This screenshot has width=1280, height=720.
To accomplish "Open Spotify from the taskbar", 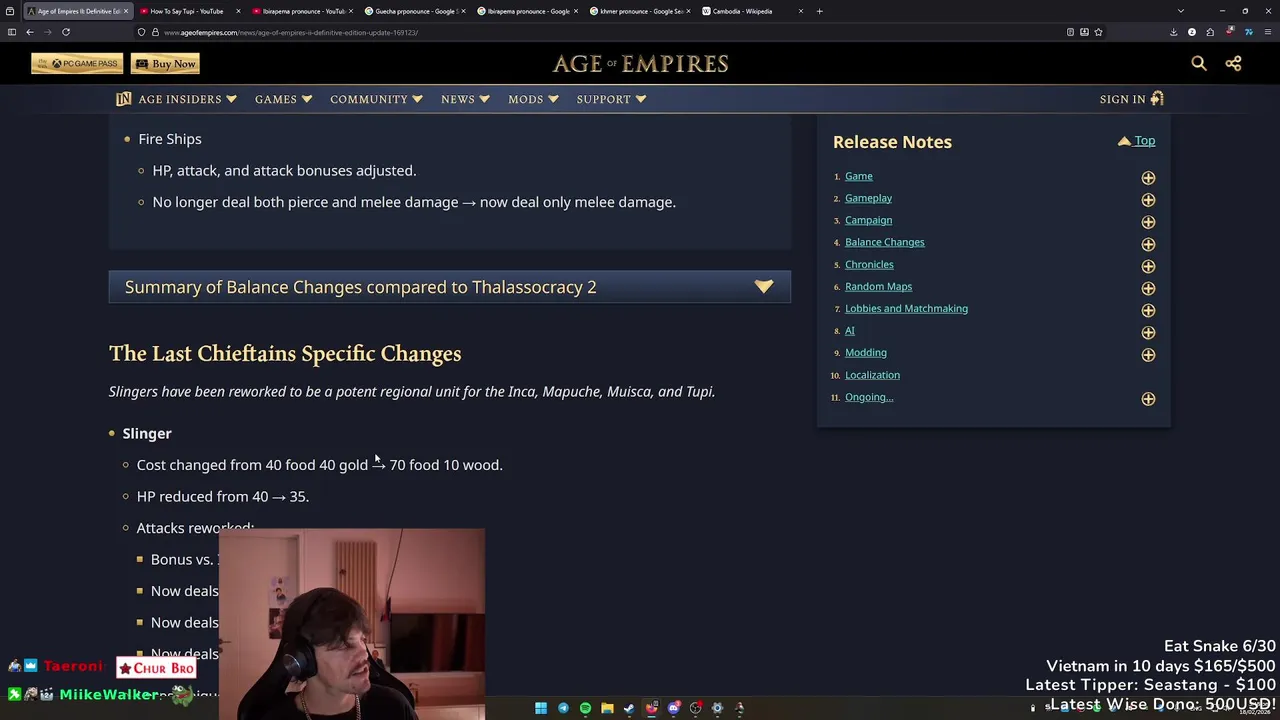I will (x=585, y=708).
